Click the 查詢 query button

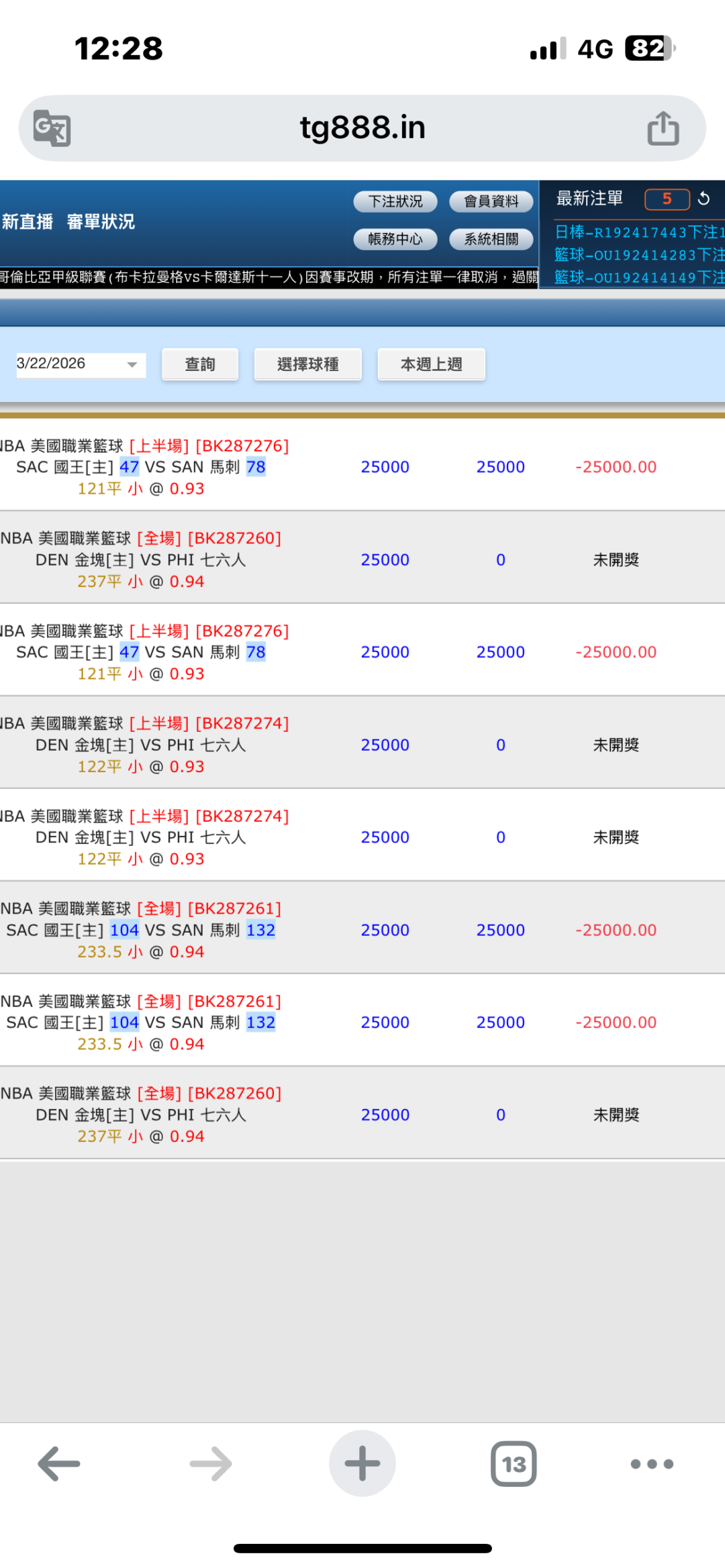point(200,364)
